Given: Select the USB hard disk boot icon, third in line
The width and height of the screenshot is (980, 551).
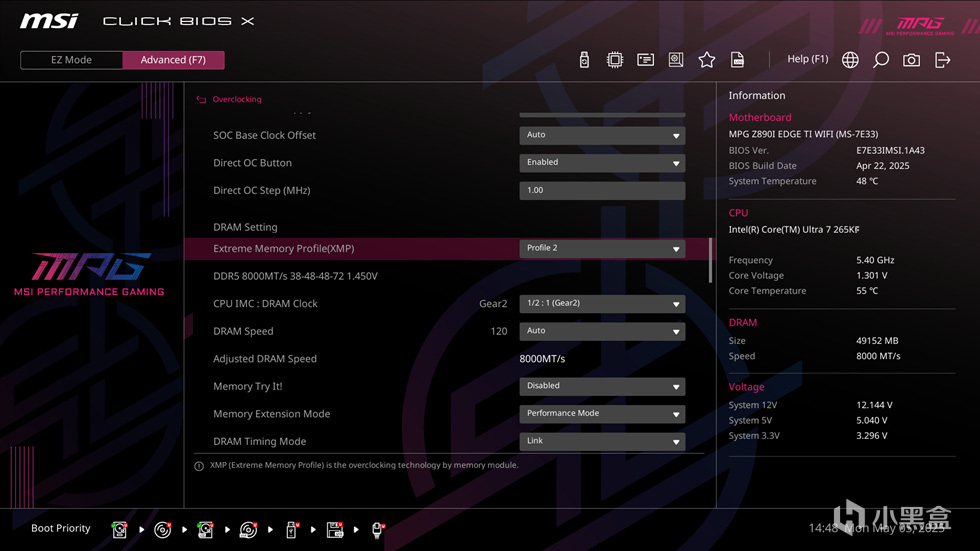Looking at the screenshot, I should point(205,530).
